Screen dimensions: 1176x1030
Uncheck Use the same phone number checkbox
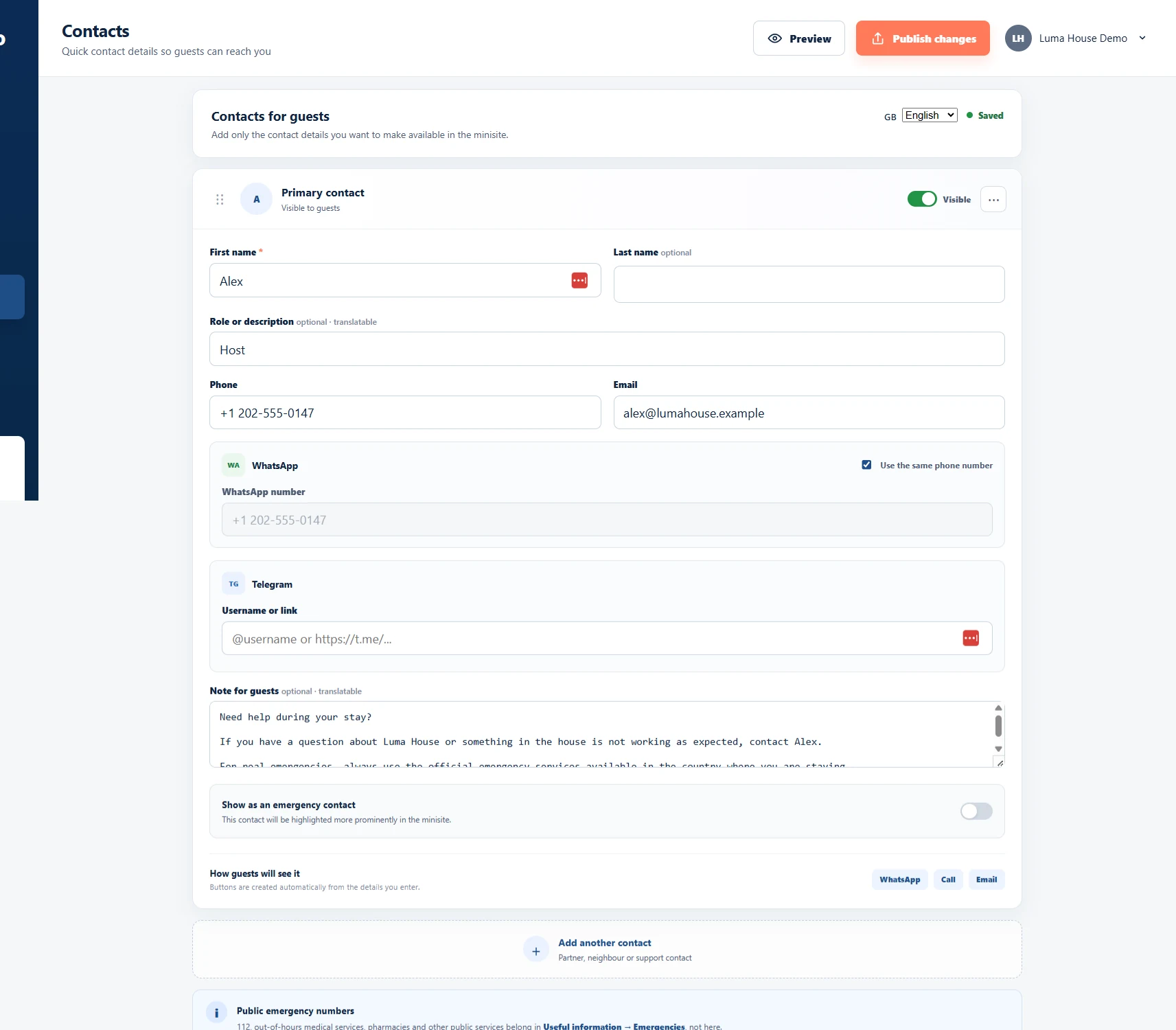pyautogui.click(x=866, y=465)
